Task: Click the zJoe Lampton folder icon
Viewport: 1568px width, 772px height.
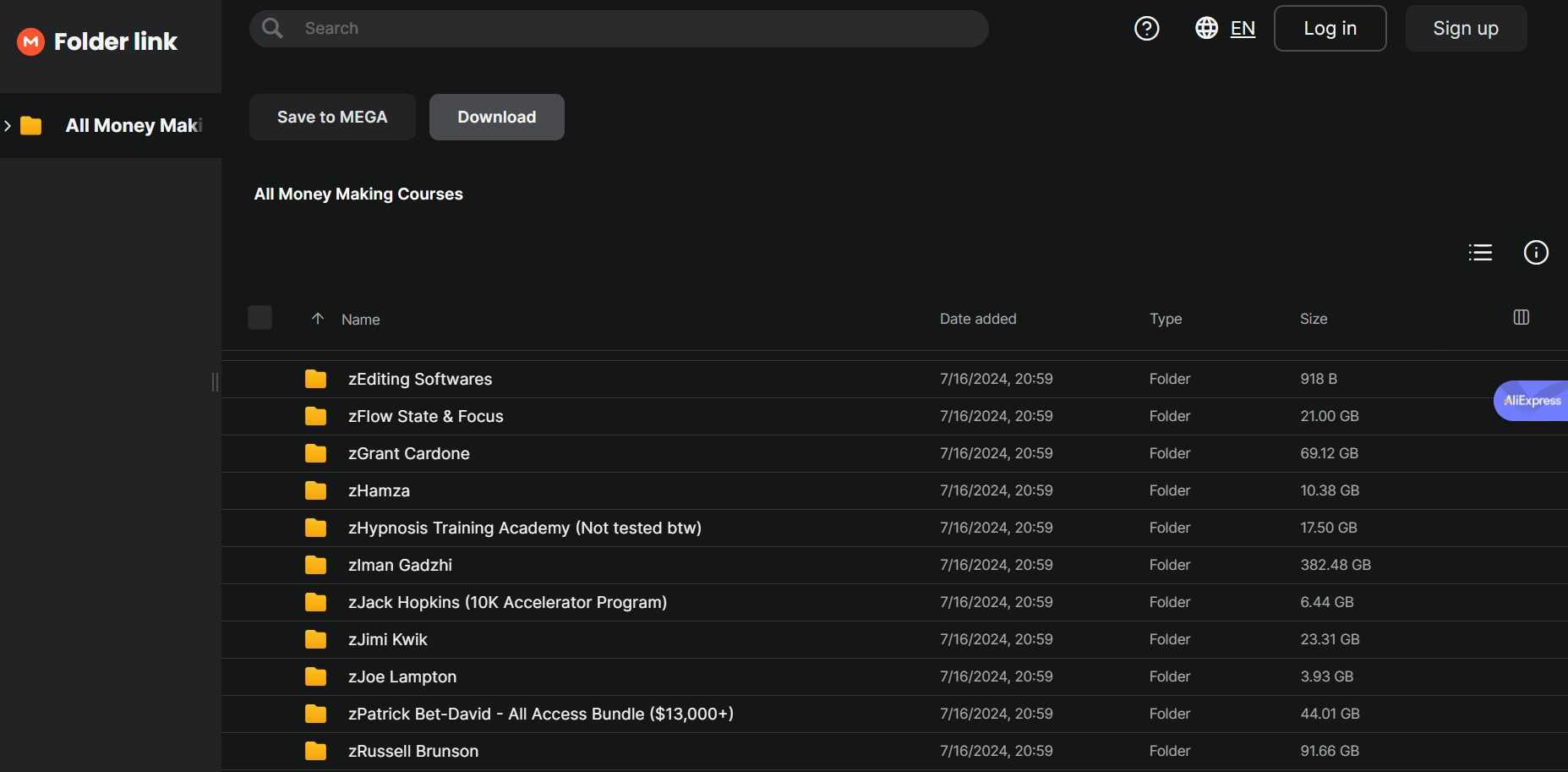Action: click(315, 676)
